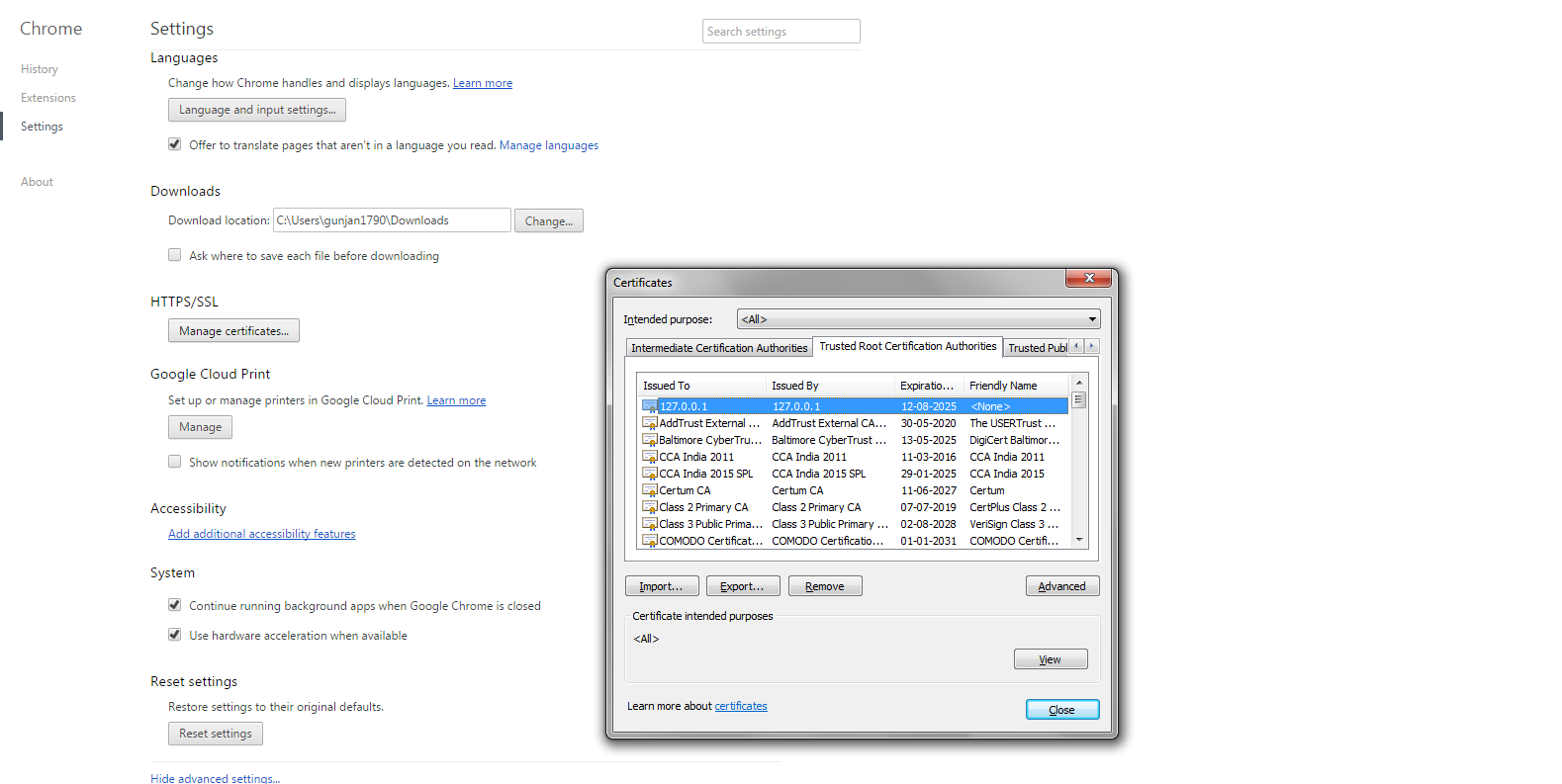Select Certum CA in Issued To column
This screenshot has width=1562, height=784.
point(685,490)
